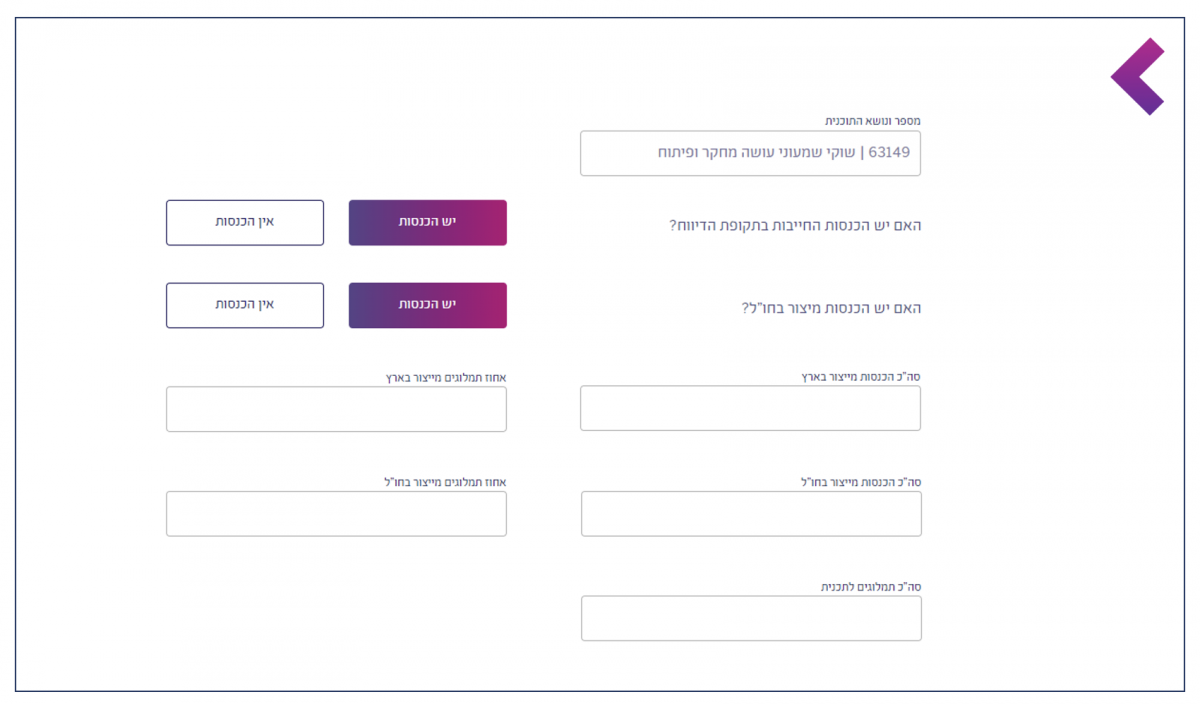The image size is (1200, 704).
Task: Select 'אין הכנסות' for reporting-period taxable income
Action: tap(245, 222)
